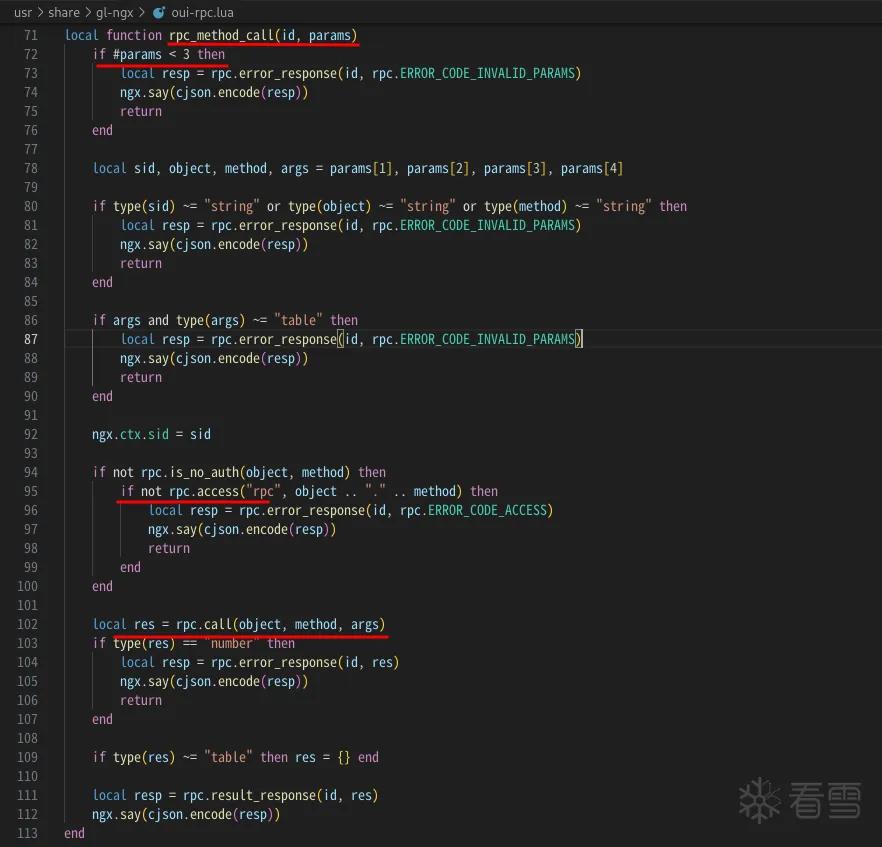Click ERROR_CODE_ACCESS constant on line 96
The height and width of the screenshot is (847, 882).
tap(488, 510)
